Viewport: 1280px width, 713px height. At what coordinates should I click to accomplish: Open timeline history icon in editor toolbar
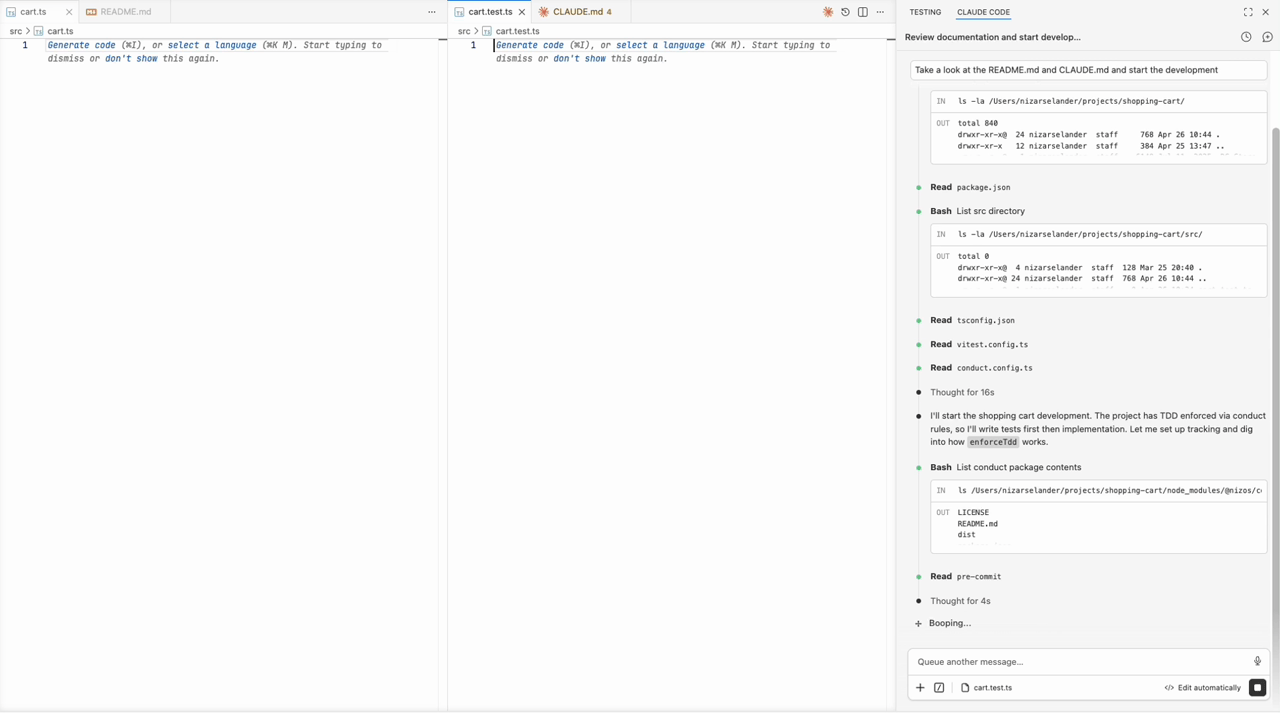845,12
